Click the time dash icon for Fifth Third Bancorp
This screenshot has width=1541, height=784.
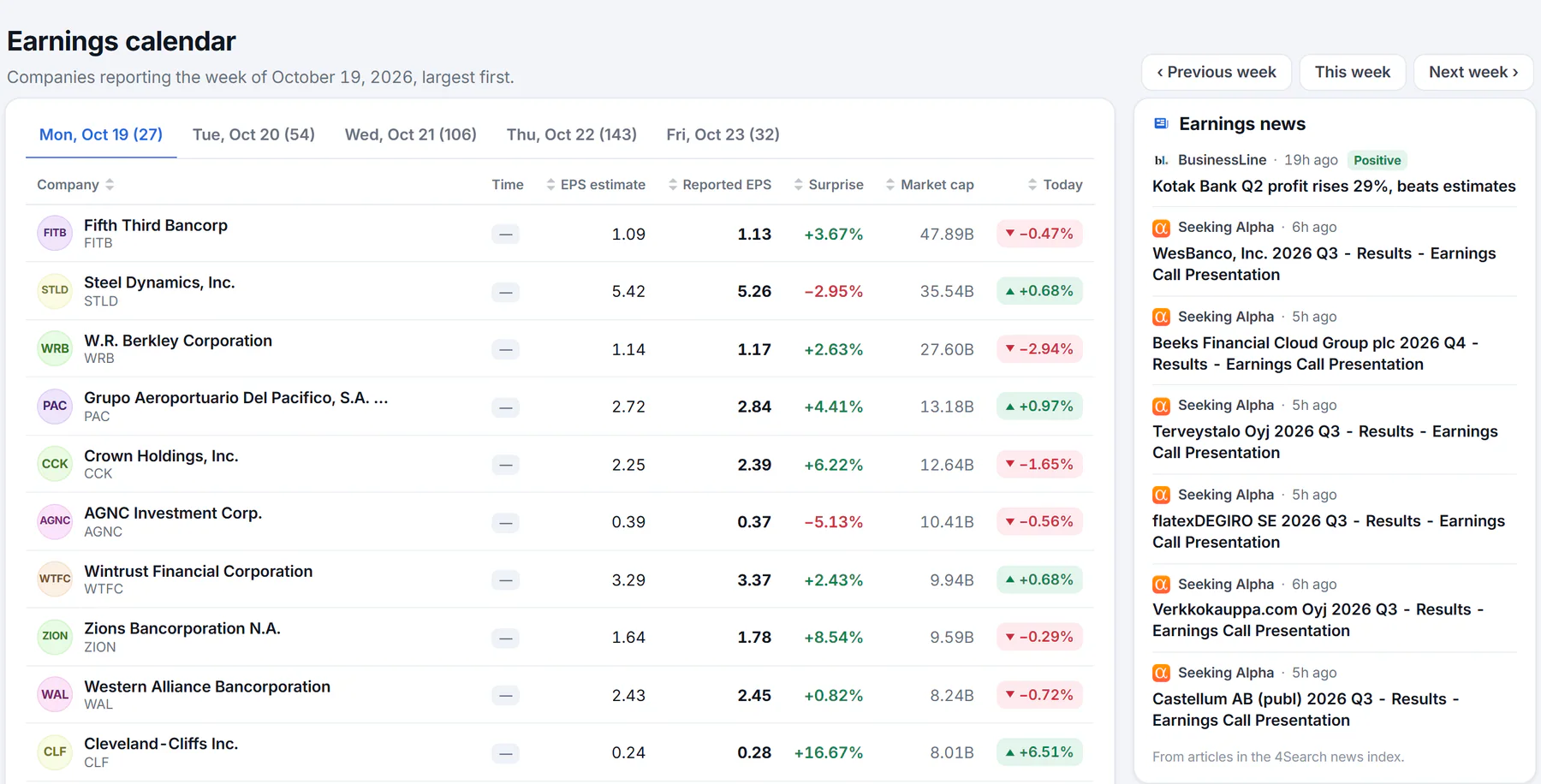(506, 234)
